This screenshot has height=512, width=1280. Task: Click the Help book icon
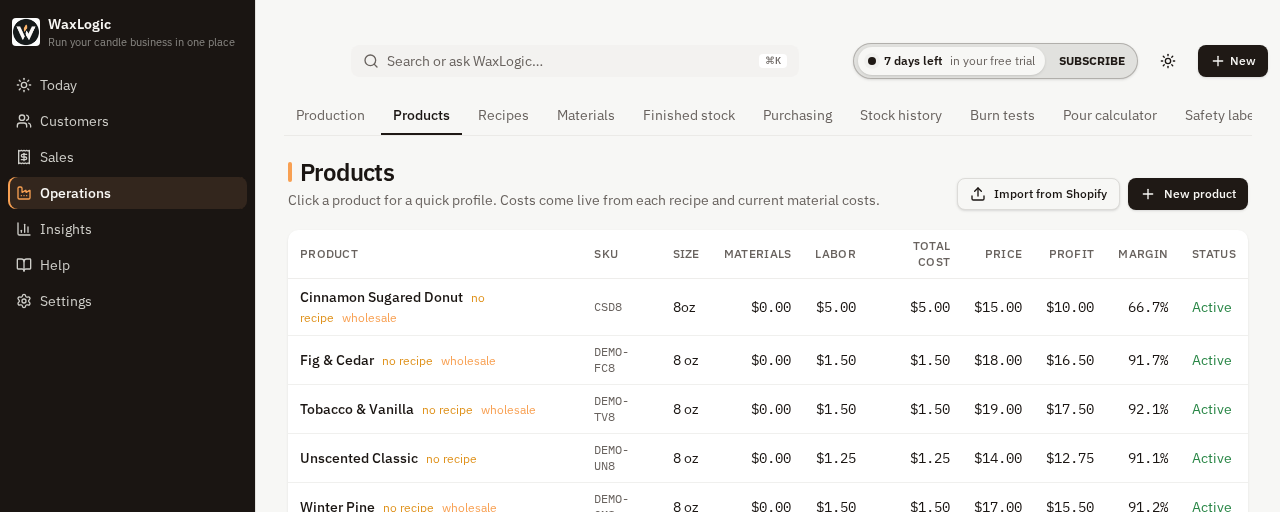coord(24,265)
